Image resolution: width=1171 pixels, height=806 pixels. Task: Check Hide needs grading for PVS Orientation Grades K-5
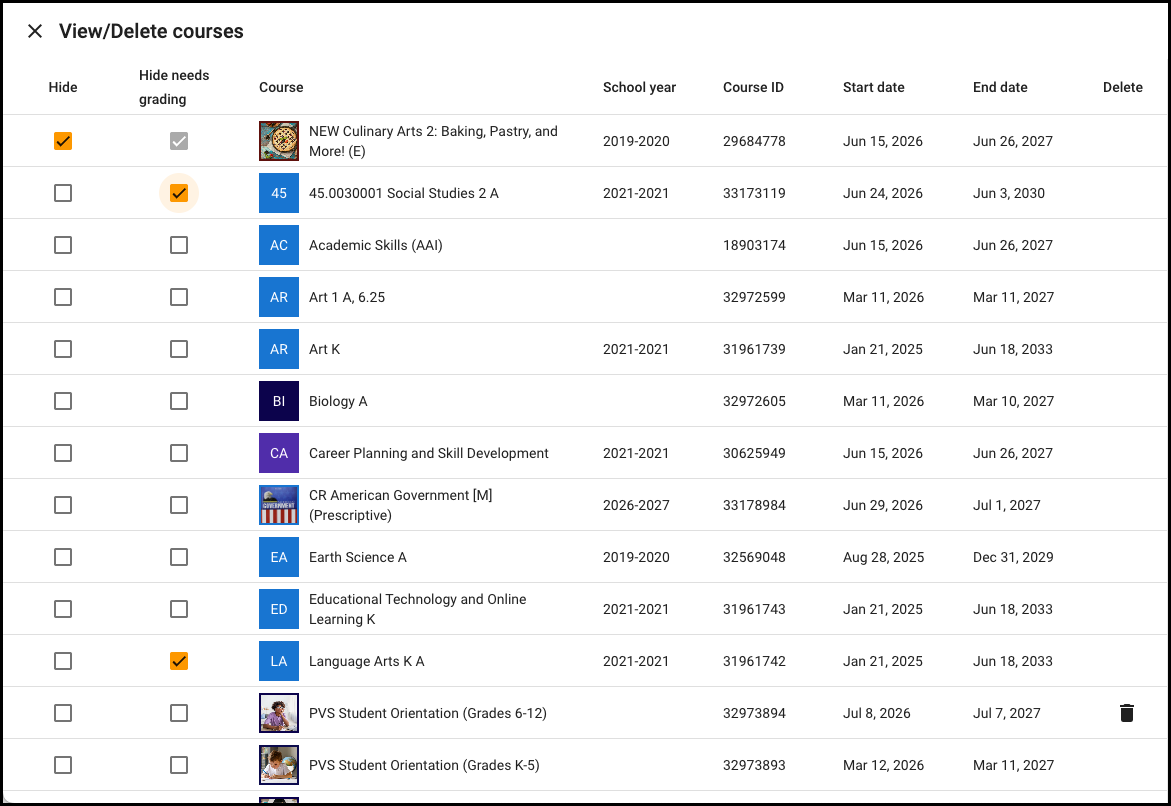pos(178,765)
